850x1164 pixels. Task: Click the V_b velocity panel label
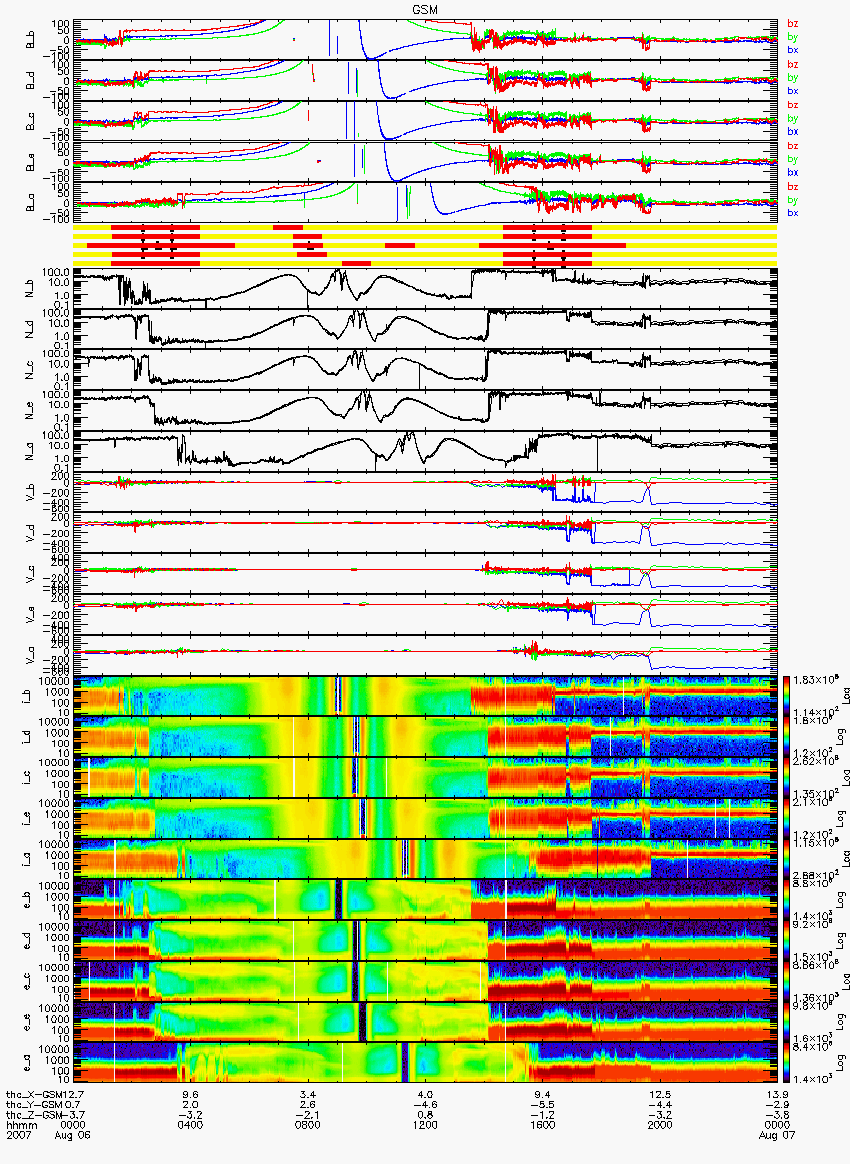click(x=31, y=492)
